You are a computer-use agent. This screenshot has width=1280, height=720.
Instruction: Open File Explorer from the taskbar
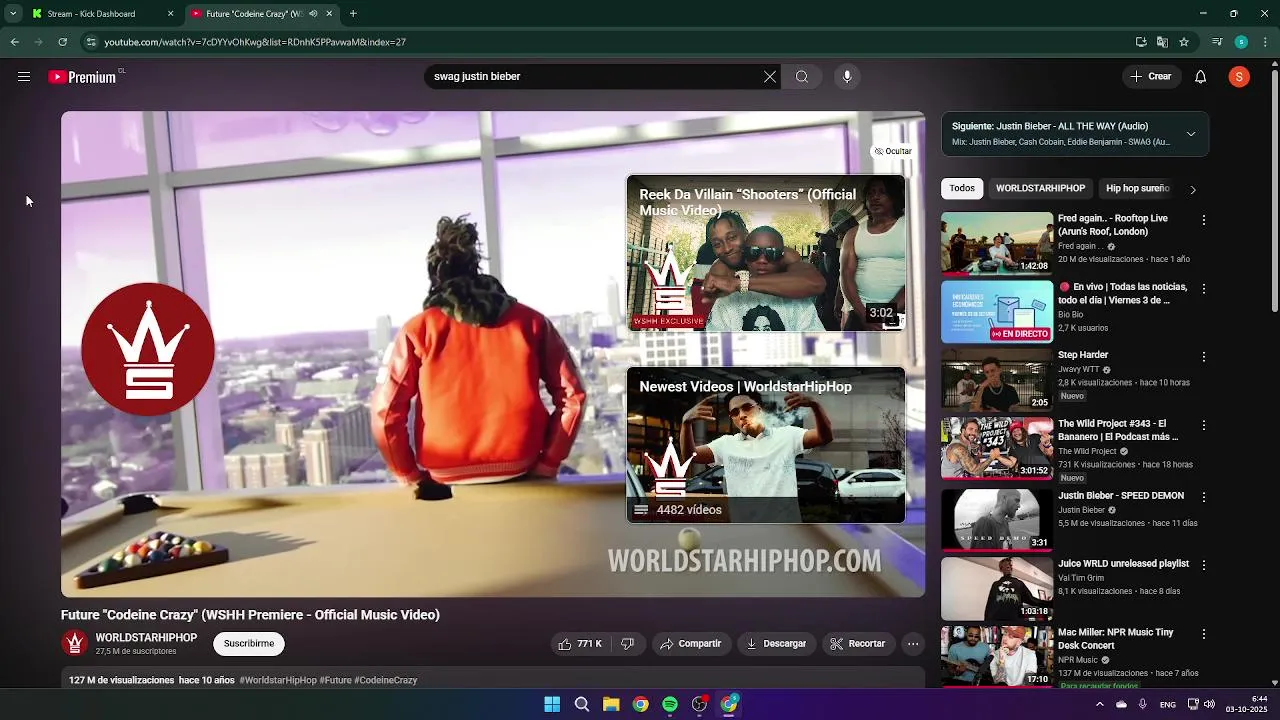pyautogui.click(x=611, y=705)
